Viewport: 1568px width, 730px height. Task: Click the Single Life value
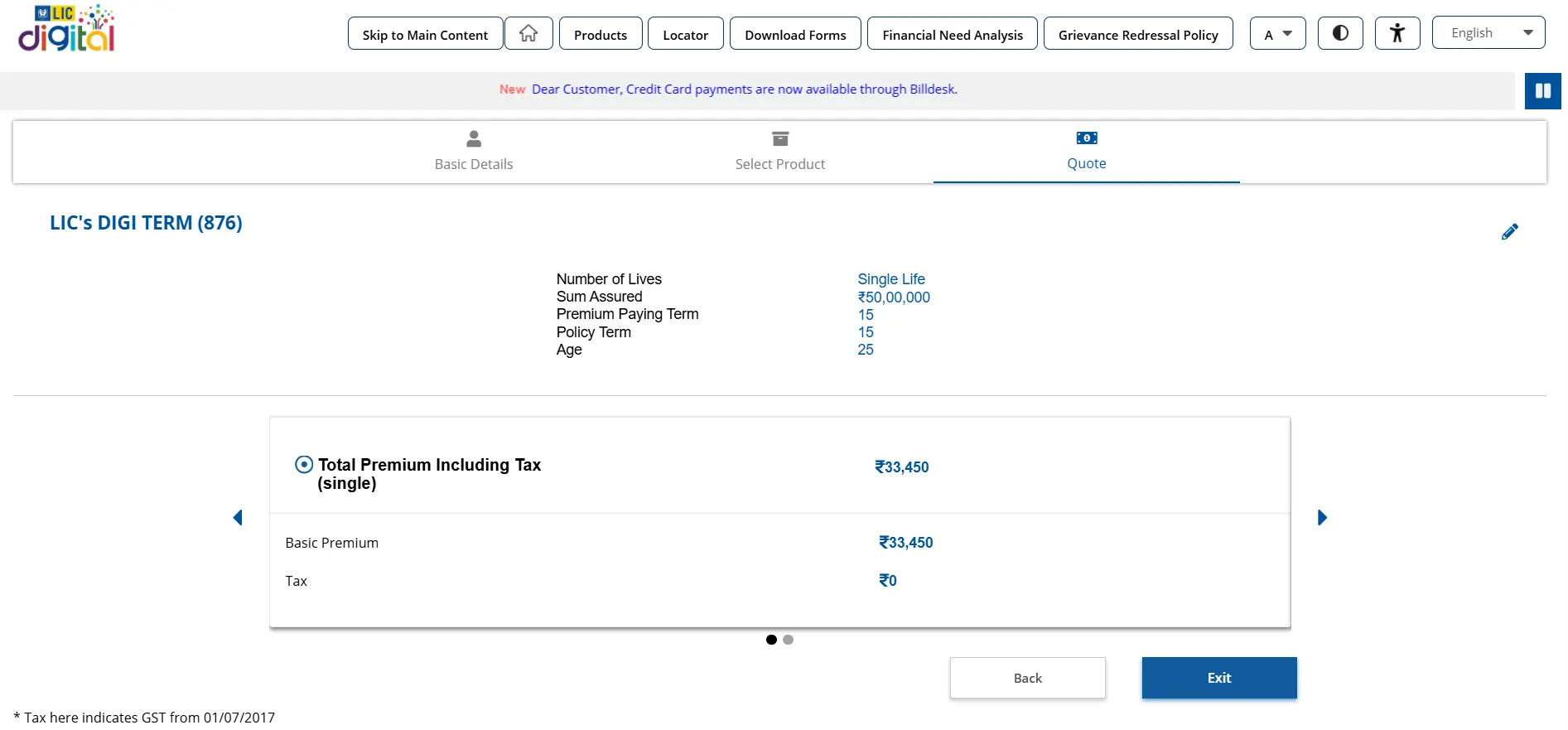coord(891,279)
